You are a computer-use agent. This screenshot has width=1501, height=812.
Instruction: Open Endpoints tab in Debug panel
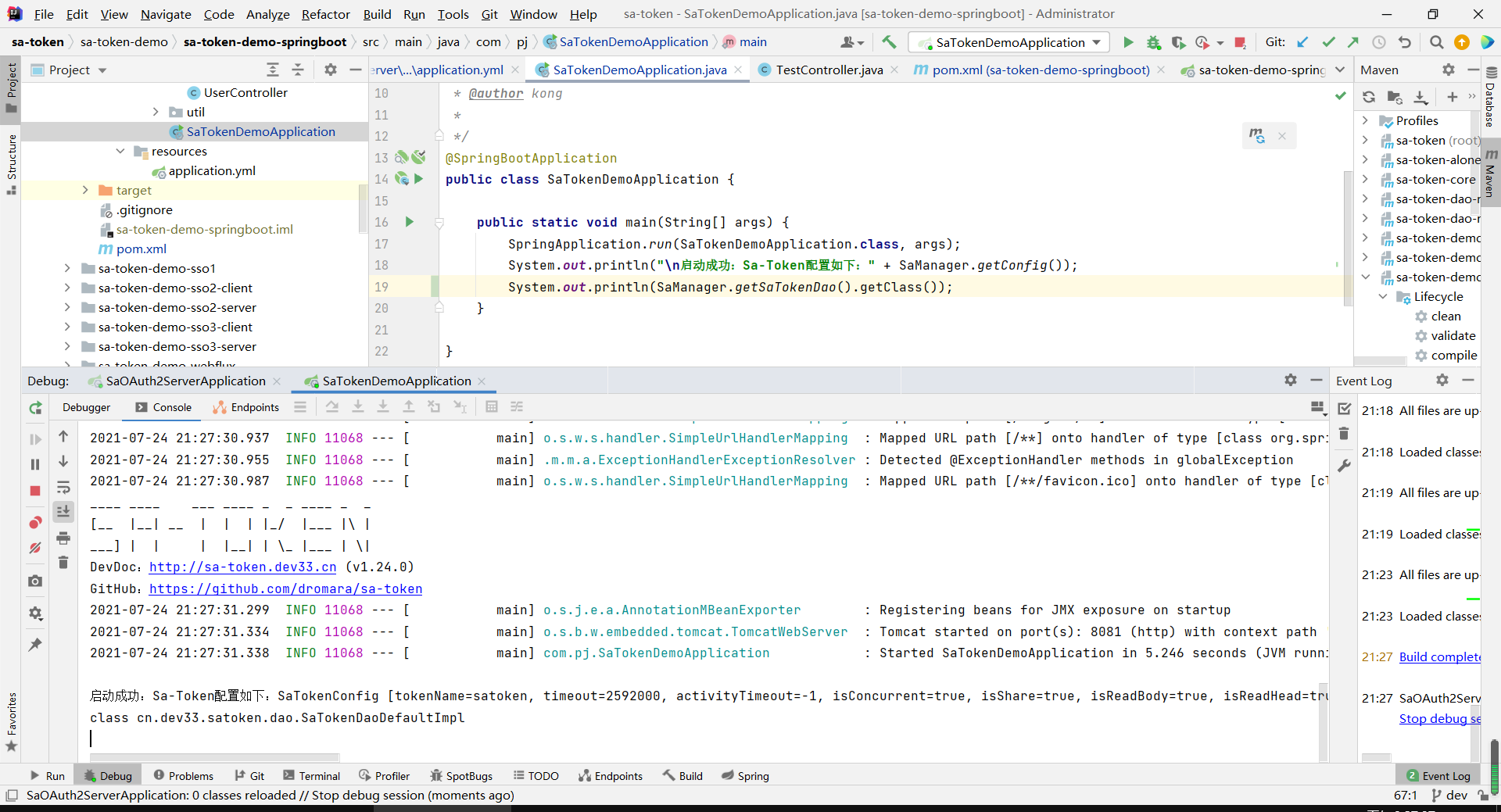pyautogui.click(x=246, y=407)
